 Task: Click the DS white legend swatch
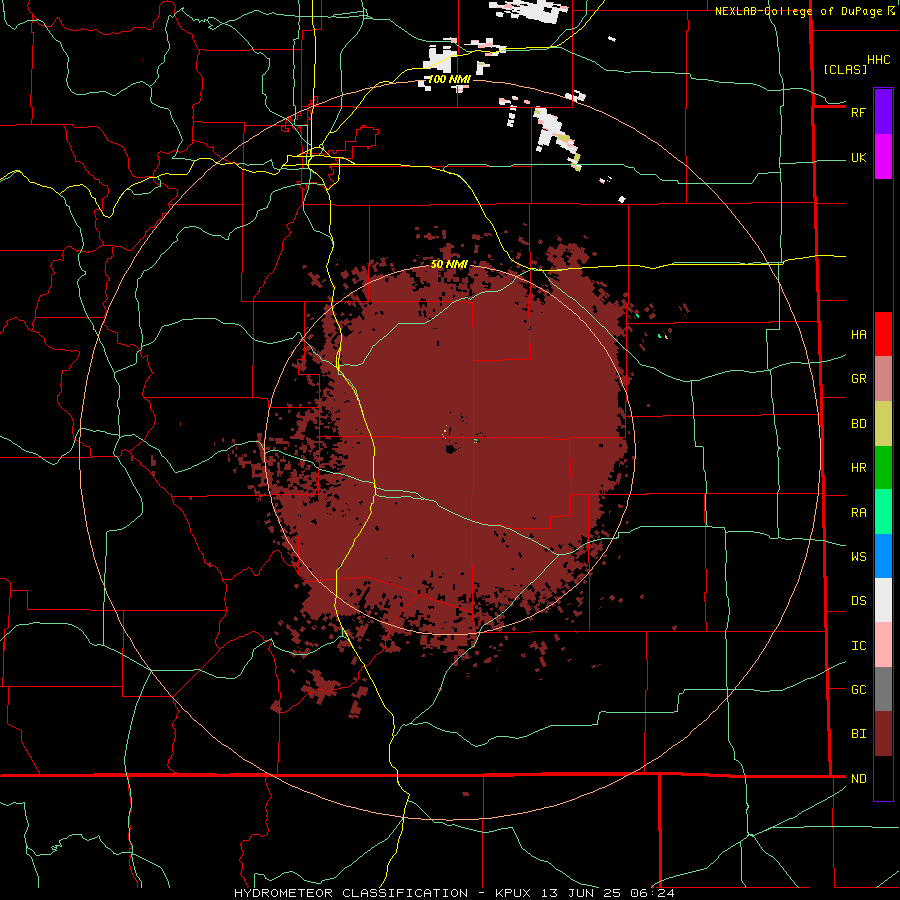click(x=883, y=600)
